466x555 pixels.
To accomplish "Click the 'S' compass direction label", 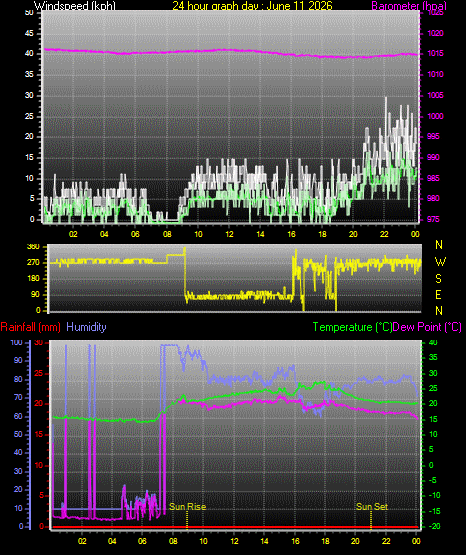I will 438,279.
